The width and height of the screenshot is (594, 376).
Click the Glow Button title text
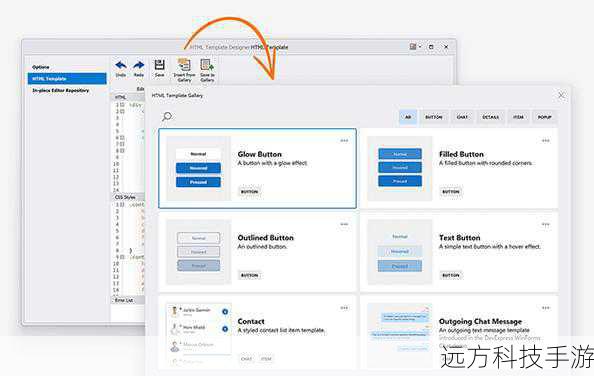[x=260, y=154]
